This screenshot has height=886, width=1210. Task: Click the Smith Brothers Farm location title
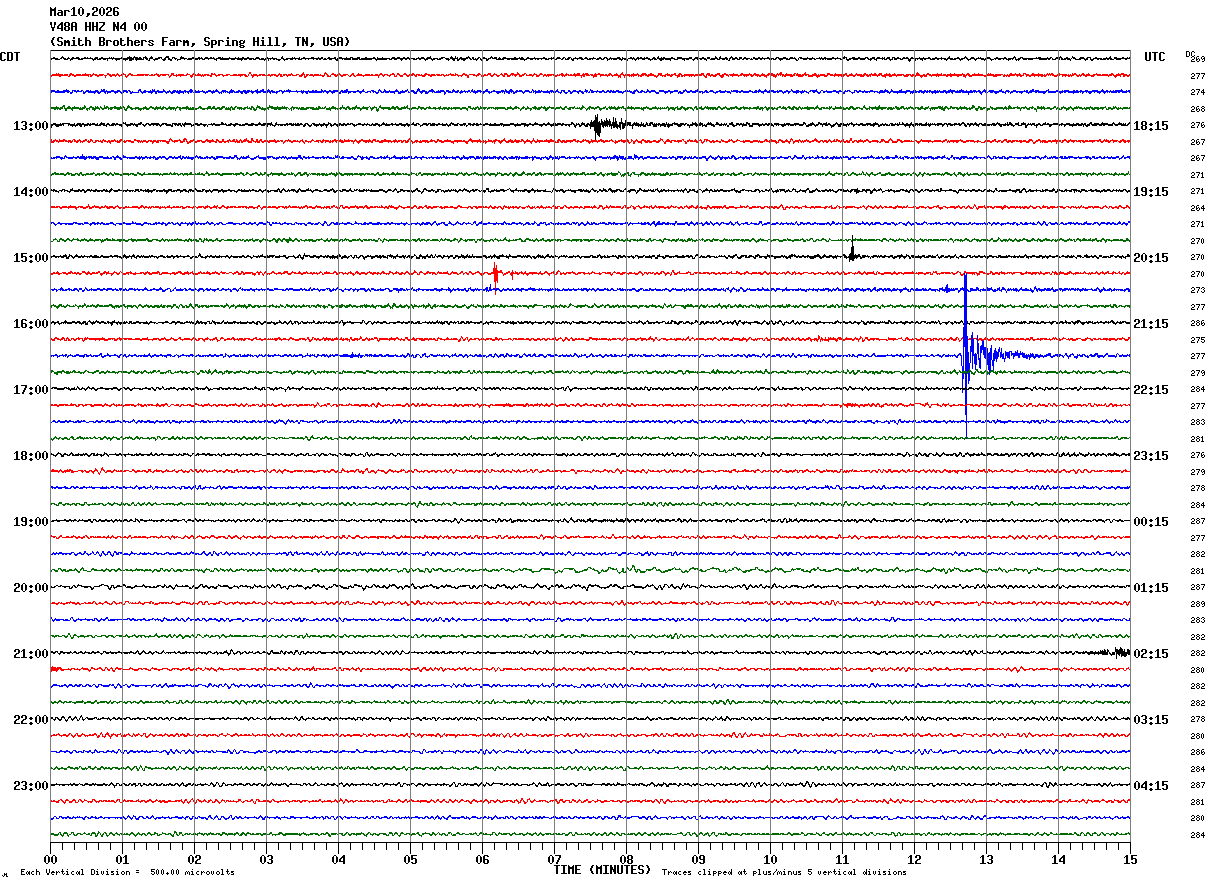(x=200, y=42)
